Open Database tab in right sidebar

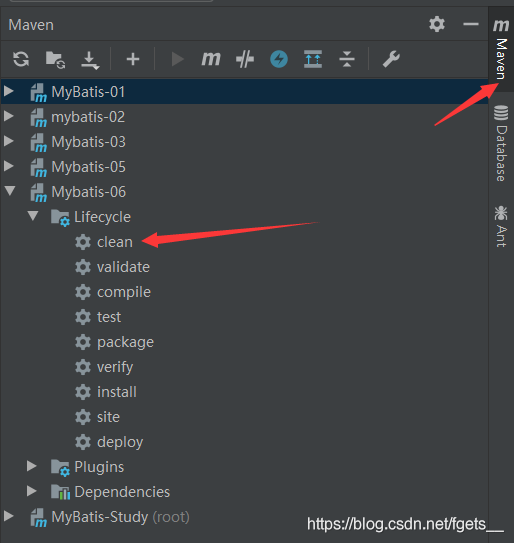pos(501,143)
